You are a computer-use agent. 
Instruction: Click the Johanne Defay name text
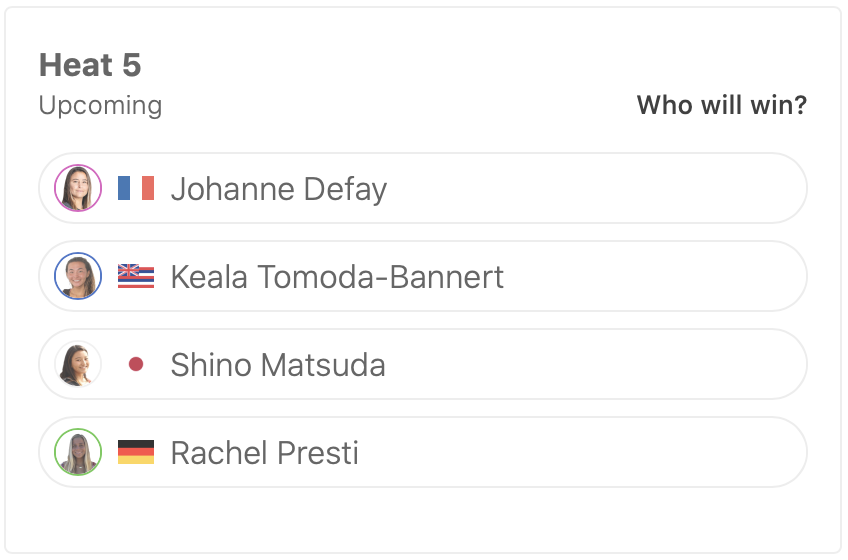click(279, 189)
